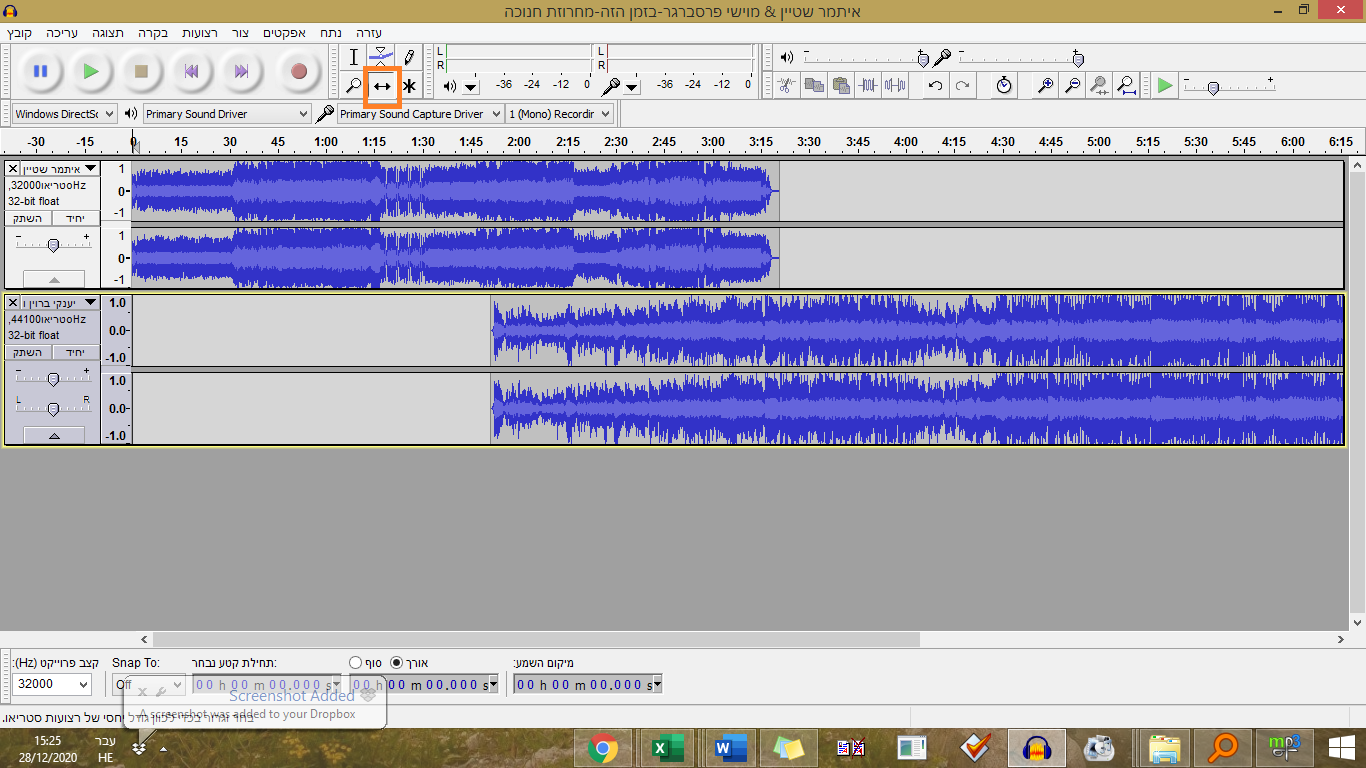Click the output volume slider

[864, 57]
